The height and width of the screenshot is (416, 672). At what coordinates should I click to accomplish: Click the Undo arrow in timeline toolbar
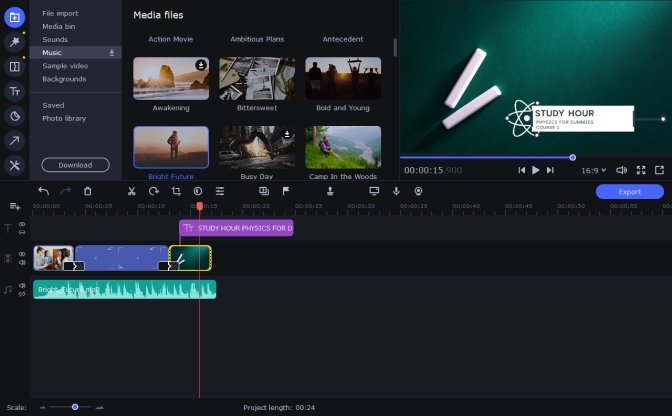43,191
